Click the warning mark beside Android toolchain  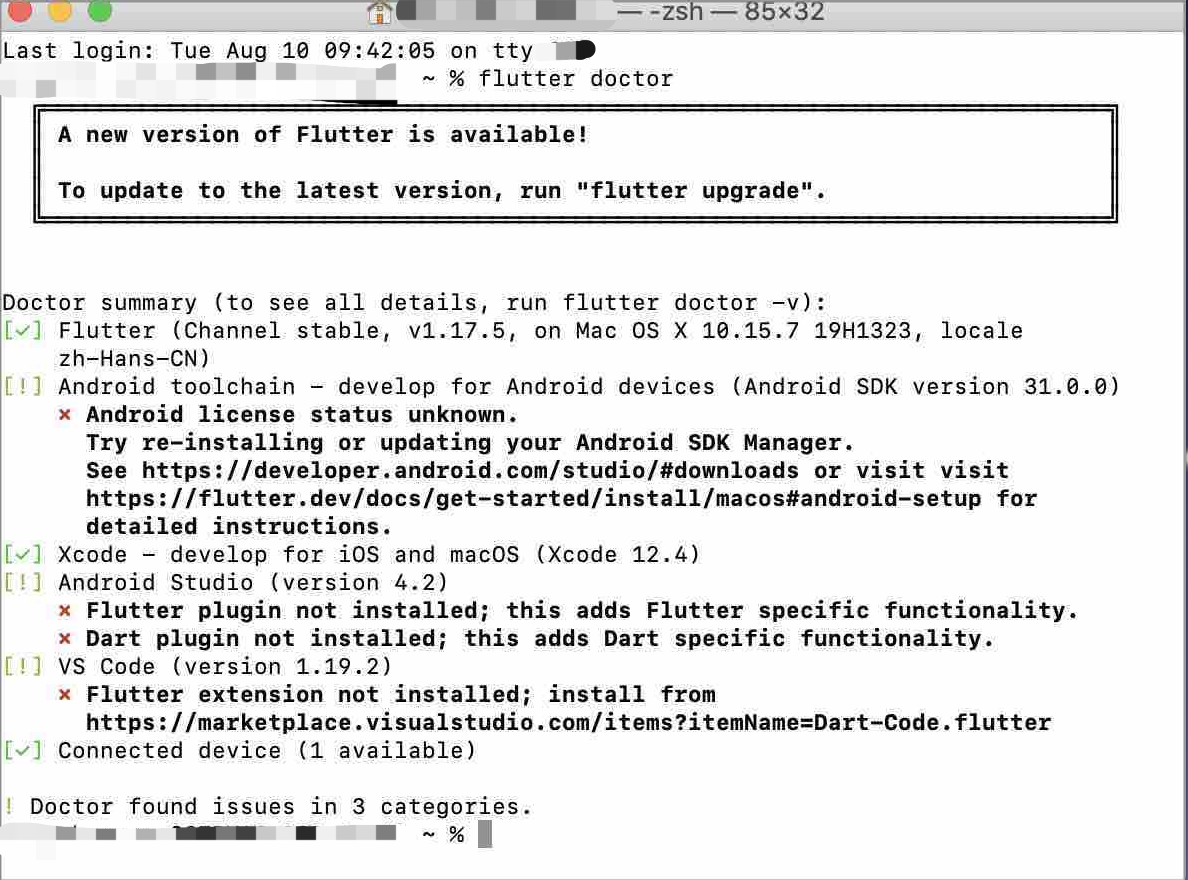pyautogui.click(x=23, y=387)
